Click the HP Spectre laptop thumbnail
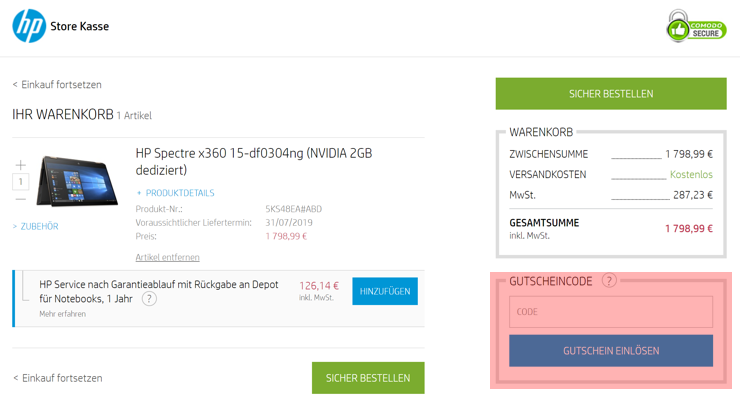740x400 pixels. click(x=77, y=182)
